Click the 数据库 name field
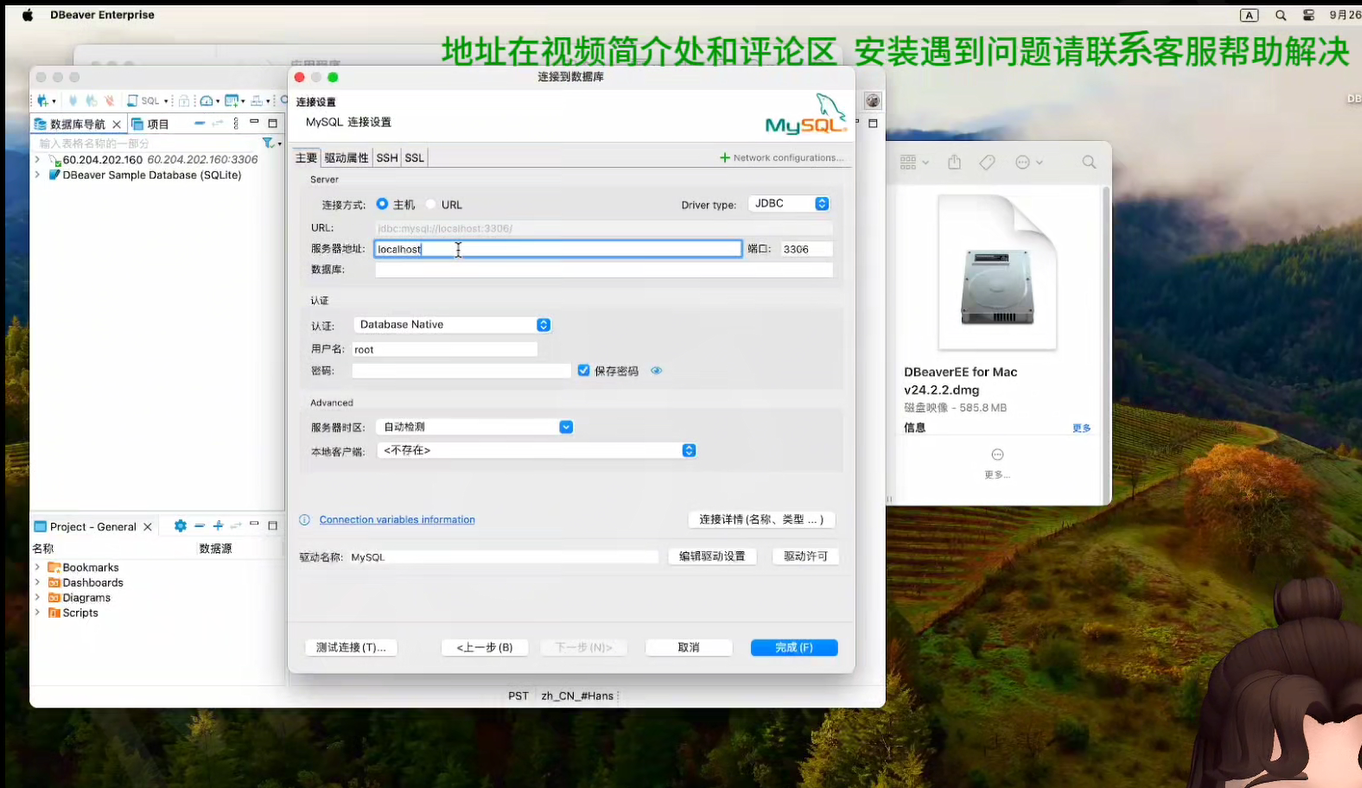Screen dimensions: 1362x788 point(604,270)
